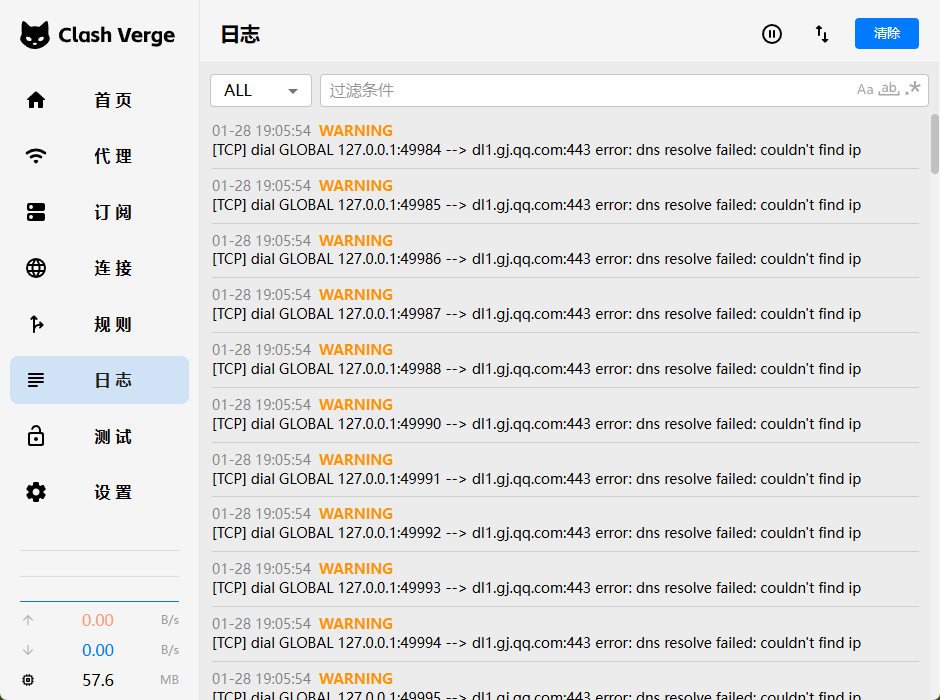Viewport: 940px width, 700px height.
Task: Click the log list vertical scrollbar
Action: (935, 143)
